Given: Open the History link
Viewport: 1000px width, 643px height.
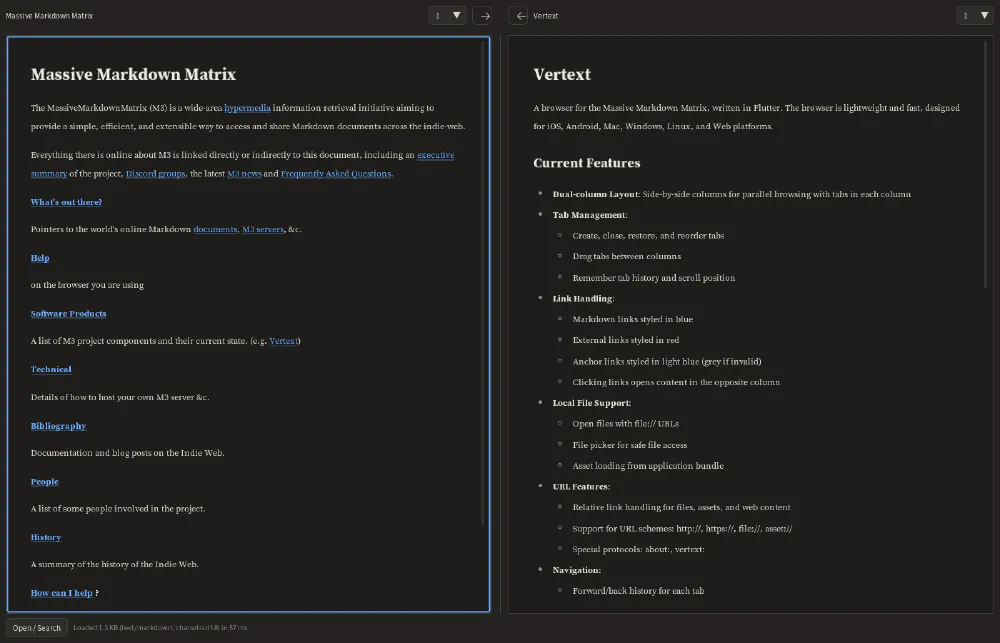Looking at the screenshot, I should tap(46, 537).
